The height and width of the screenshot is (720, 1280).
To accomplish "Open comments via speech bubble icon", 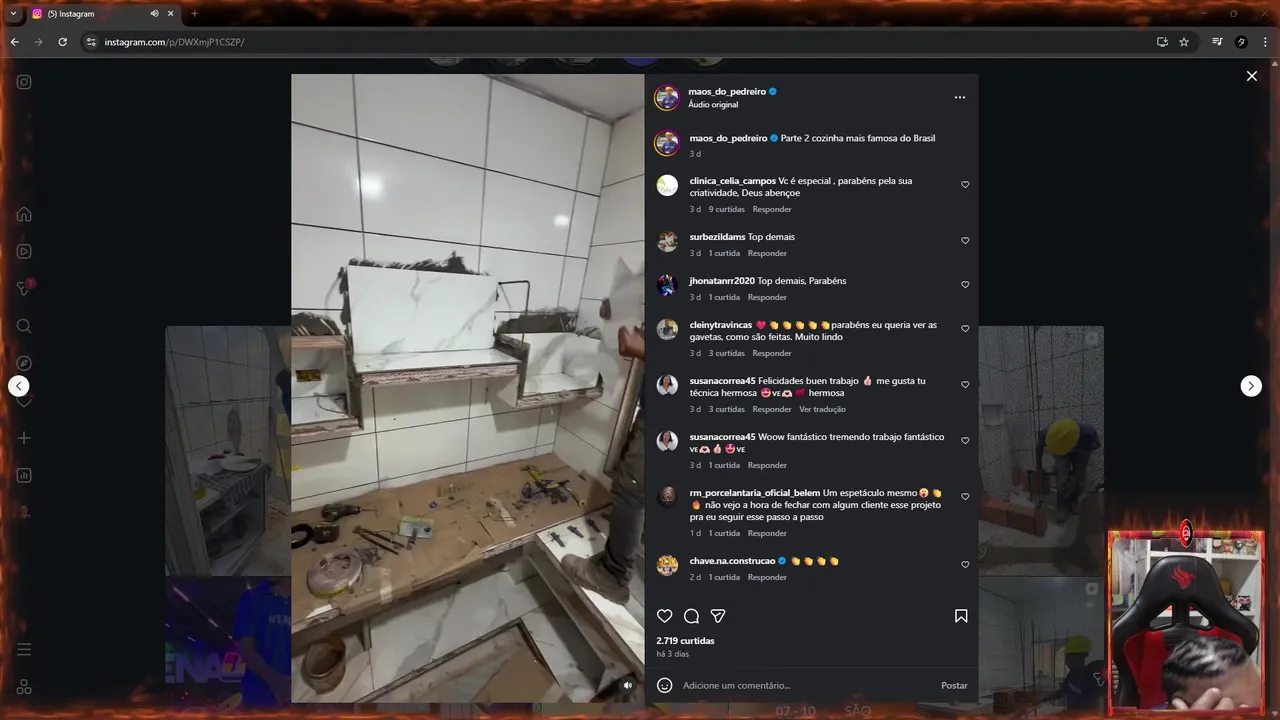I will (691, 616).
